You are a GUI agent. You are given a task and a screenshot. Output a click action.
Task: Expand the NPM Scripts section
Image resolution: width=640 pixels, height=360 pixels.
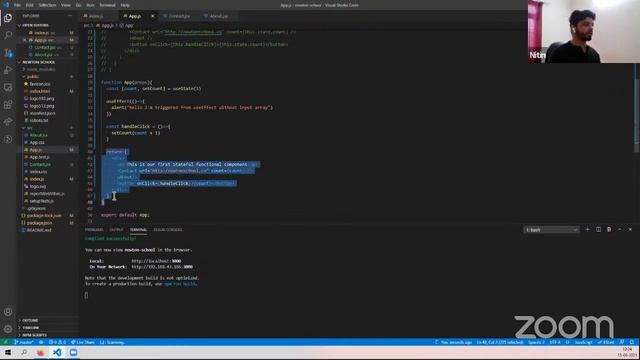[x=34, y=335]
